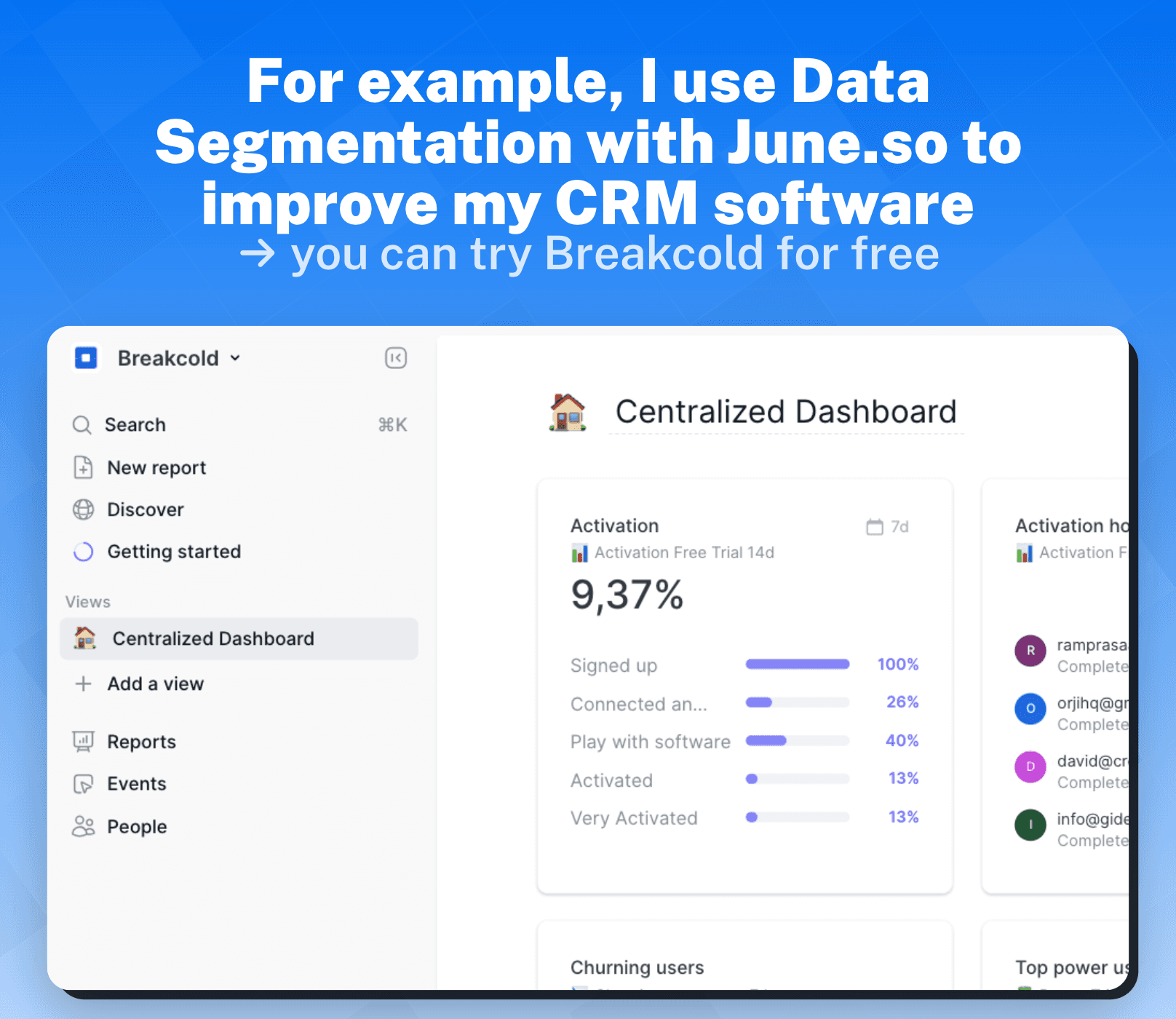Click the People users icon

(84, 826)
